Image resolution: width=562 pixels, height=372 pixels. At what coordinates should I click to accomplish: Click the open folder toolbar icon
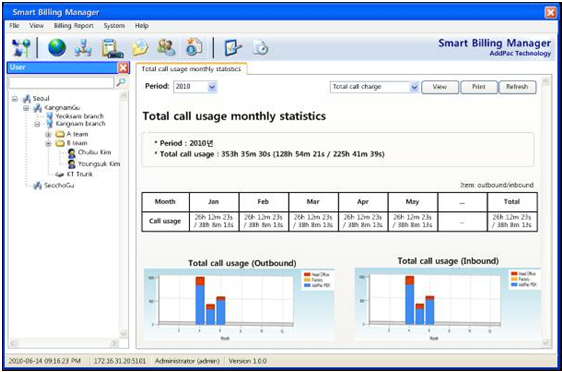(140, 48)
